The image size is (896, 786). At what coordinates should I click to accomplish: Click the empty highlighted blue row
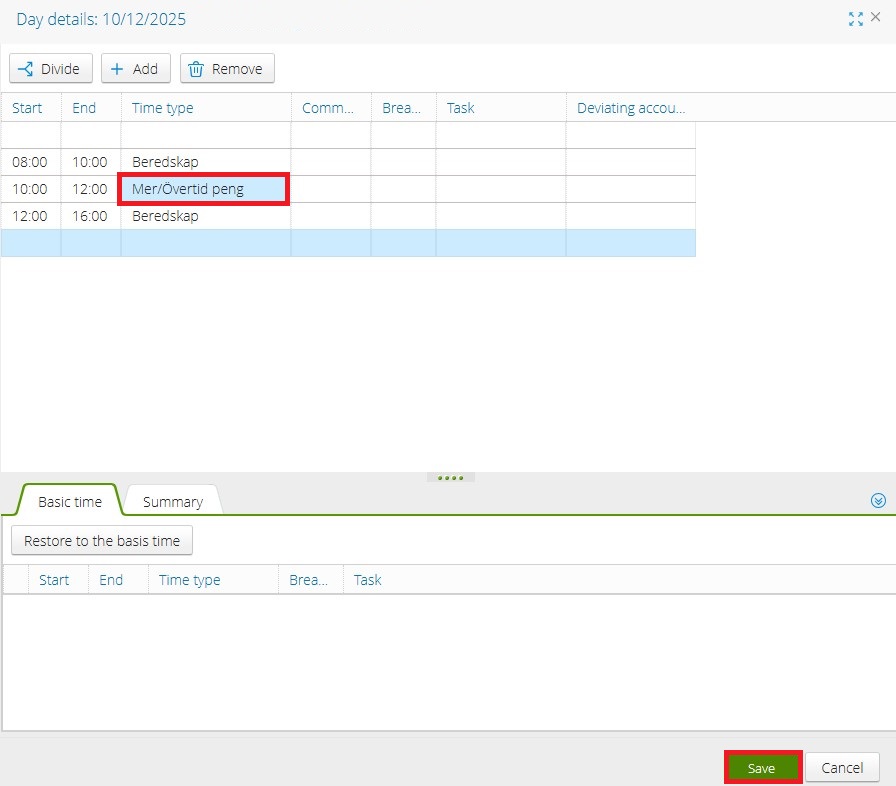(347, 243)
